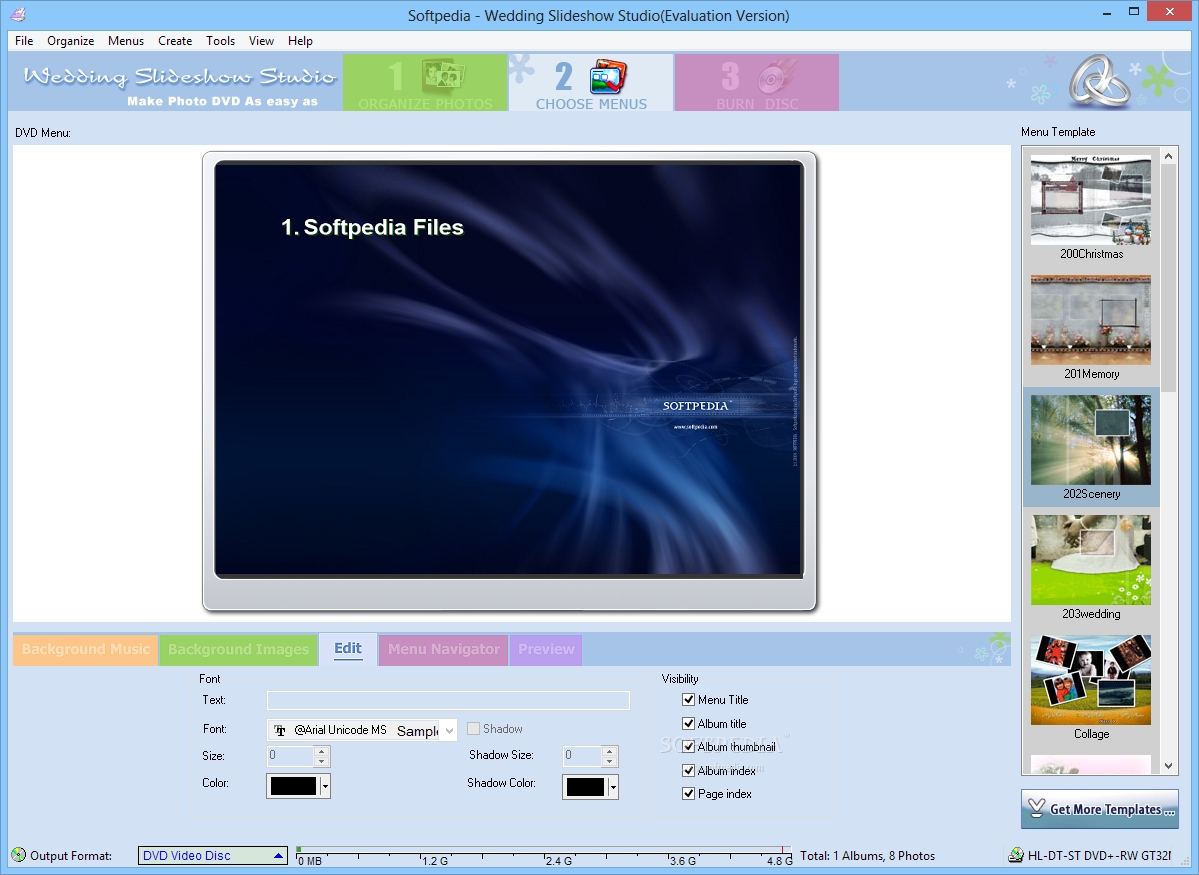Click the Get More Templates button
This screenshot has width=1199, height=875.
tap(1100, 809)
